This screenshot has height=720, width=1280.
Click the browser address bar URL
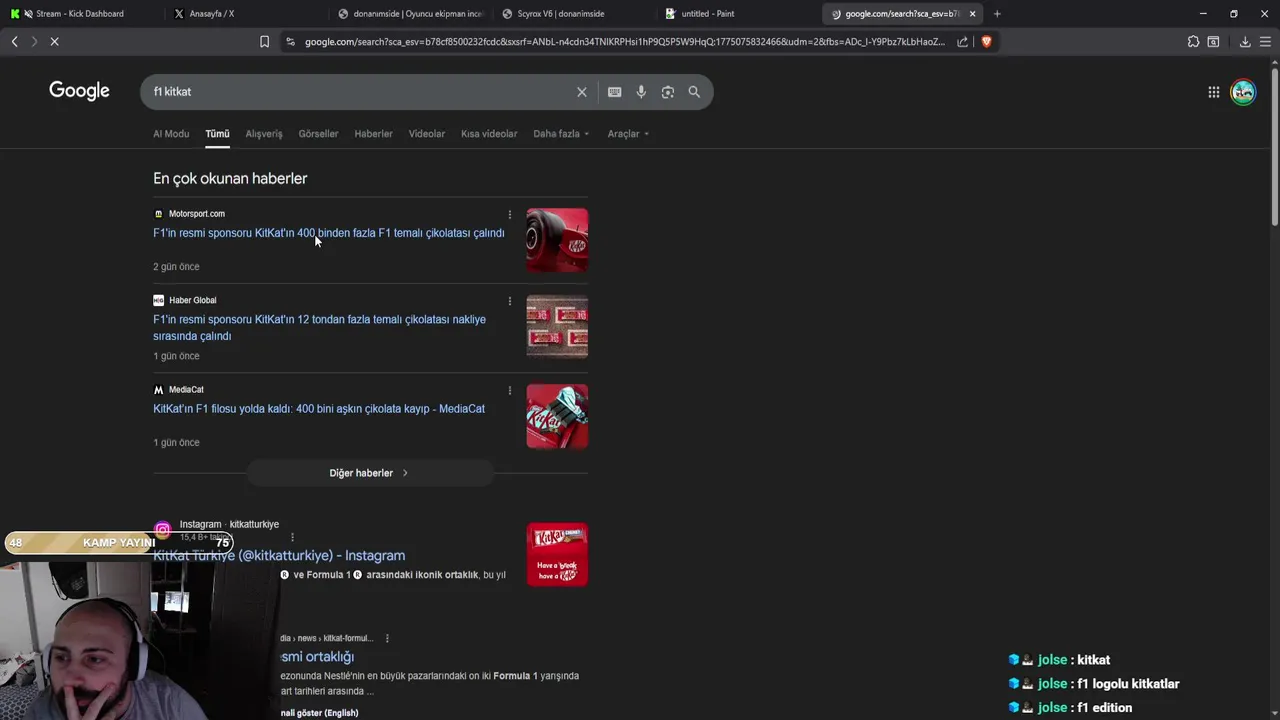(624, 42)
